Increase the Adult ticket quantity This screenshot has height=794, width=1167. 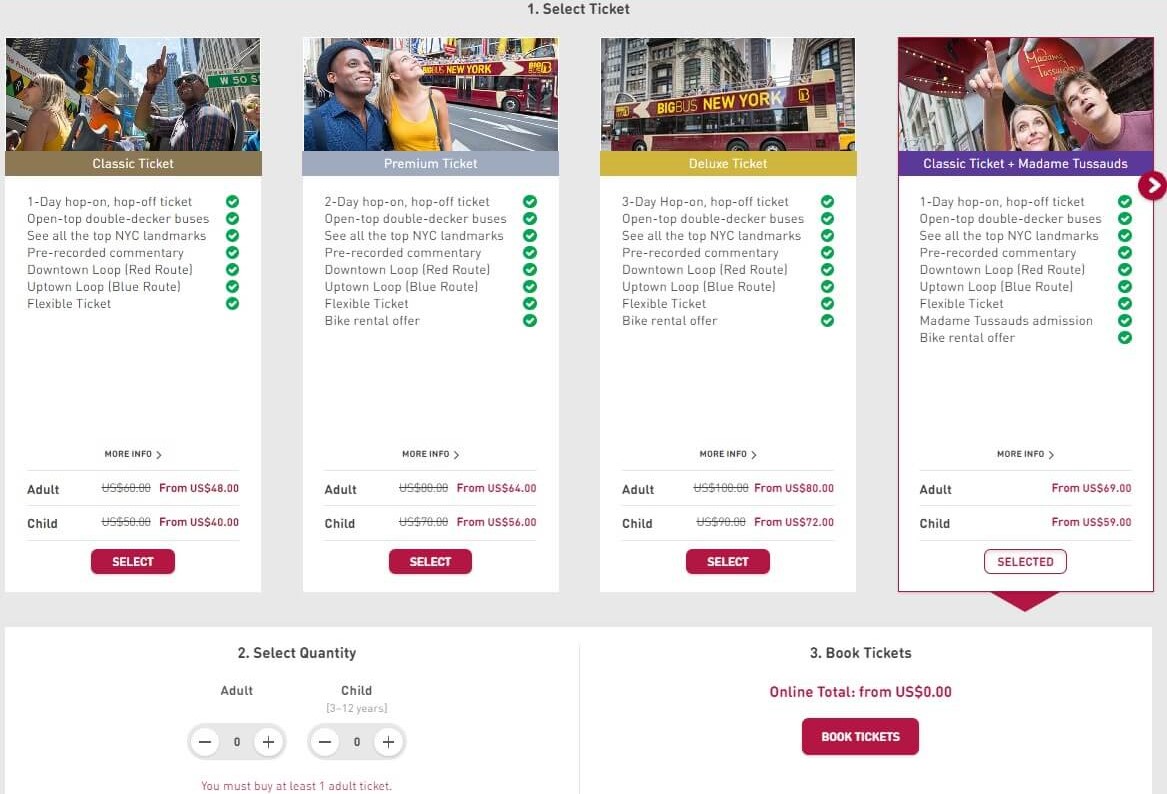[268, 742]
